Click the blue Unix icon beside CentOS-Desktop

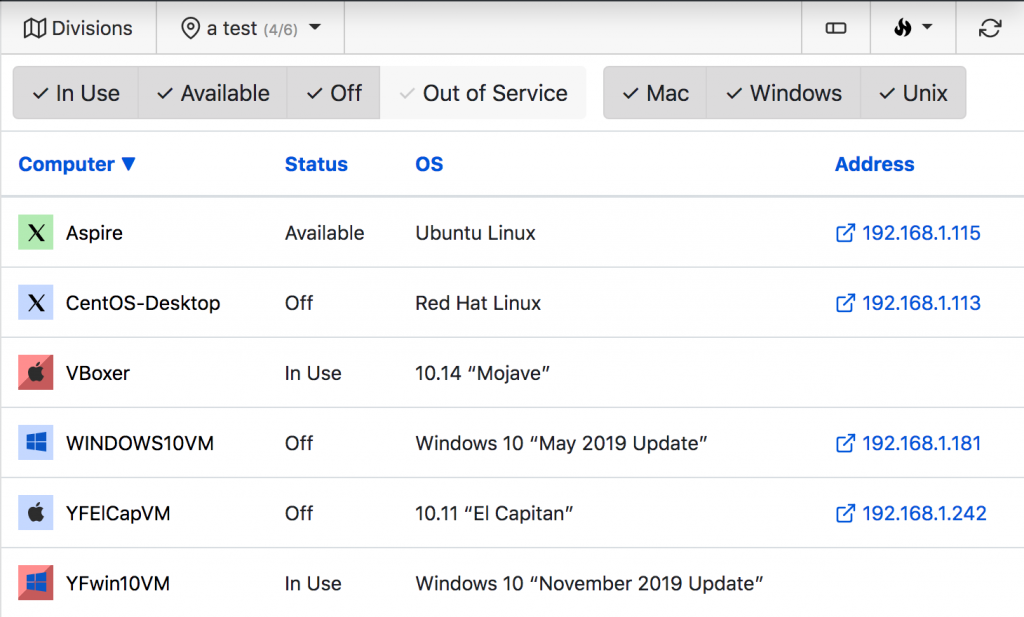tap(35, 302)
